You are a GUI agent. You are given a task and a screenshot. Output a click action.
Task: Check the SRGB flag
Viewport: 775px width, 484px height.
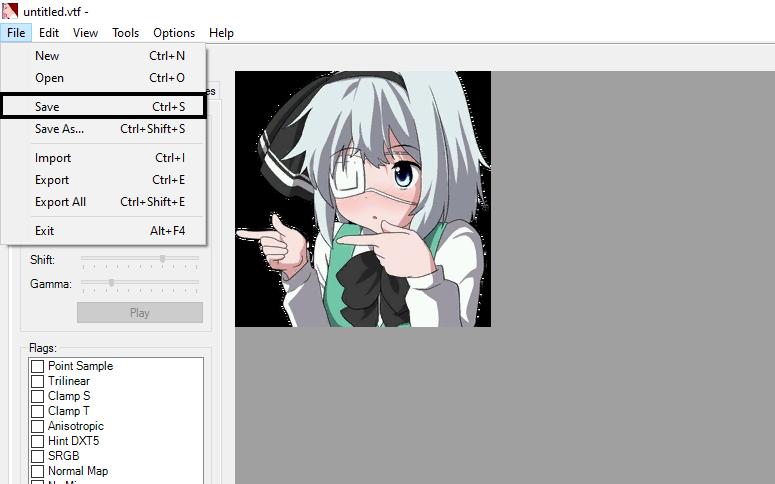tap(38, 456)
